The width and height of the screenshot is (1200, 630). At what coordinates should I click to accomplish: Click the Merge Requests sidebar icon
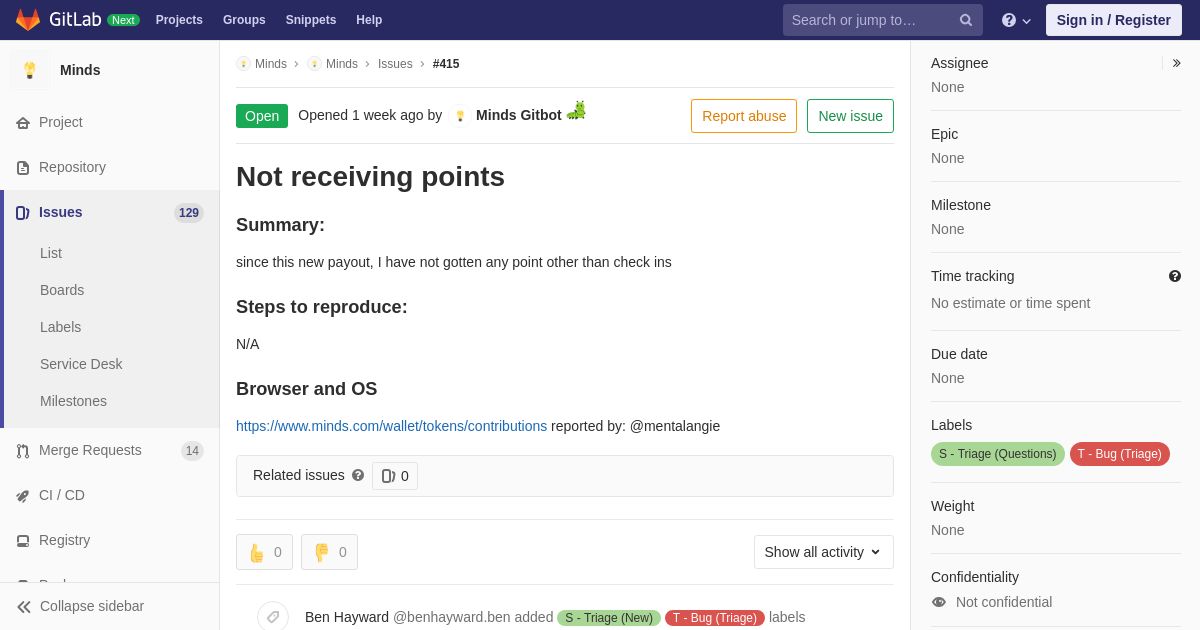pos(23,451)
